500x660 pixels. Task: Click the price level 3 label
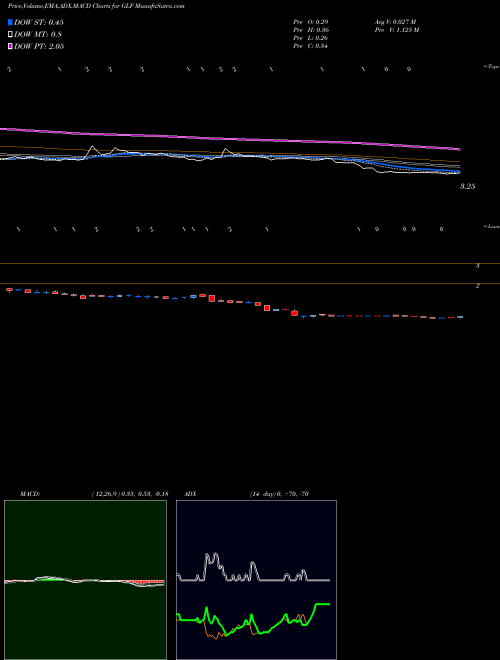pos(478,266)
